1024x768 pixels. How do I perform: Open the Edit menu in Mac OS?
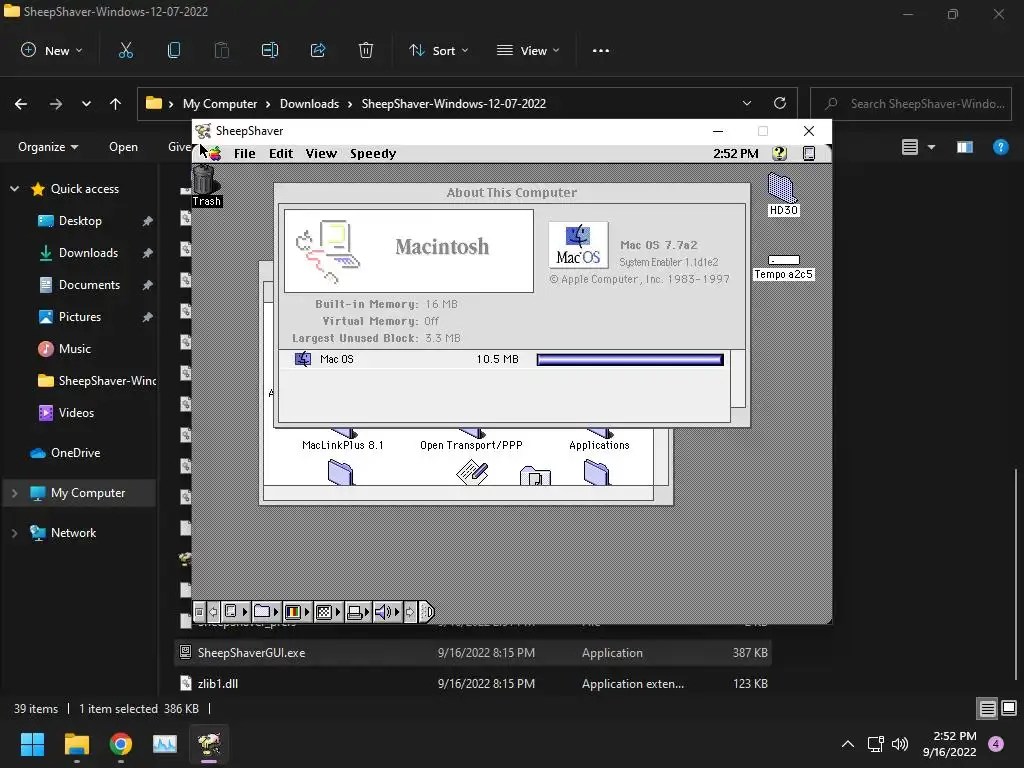pos(281,153)
